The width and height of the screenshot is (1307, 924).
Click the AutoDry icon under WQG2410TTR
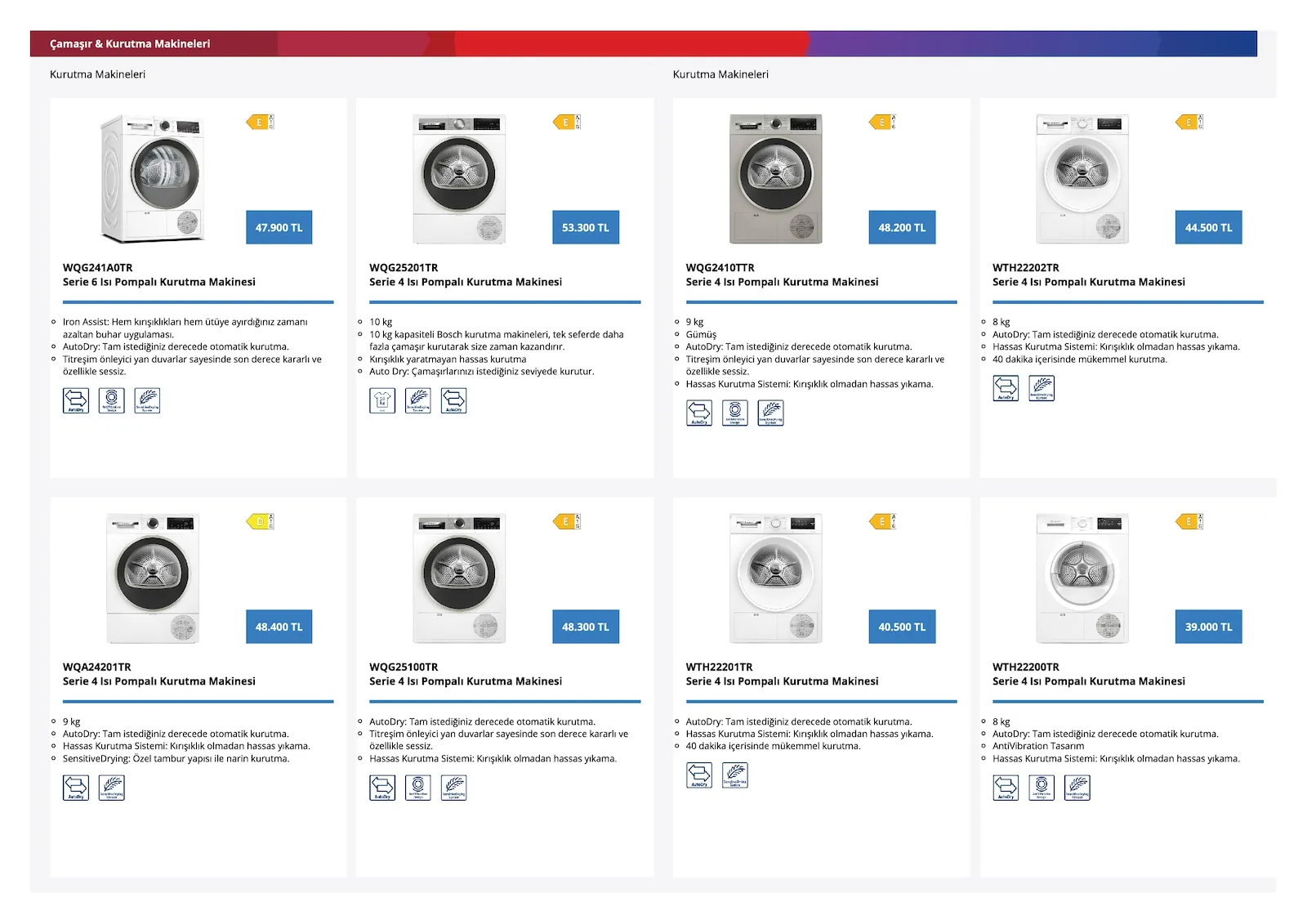[x=699, y=413]
